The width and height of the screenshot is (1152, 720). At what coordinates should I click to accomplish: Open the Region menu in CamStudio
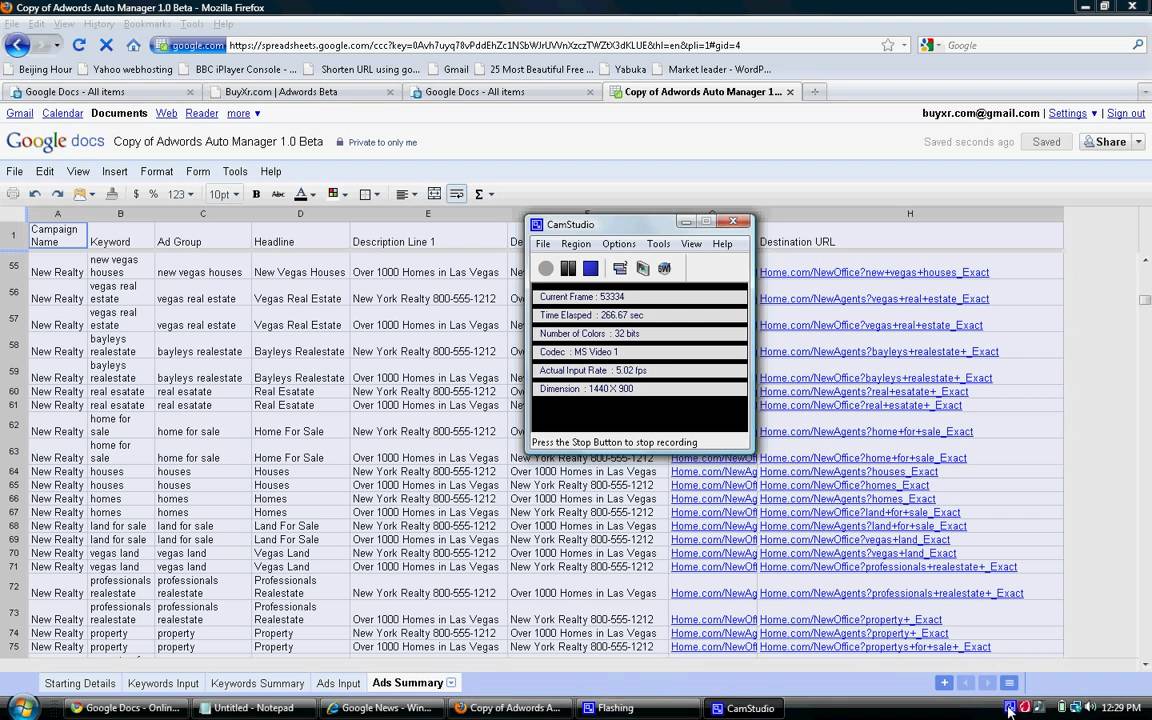coord(576,244)
